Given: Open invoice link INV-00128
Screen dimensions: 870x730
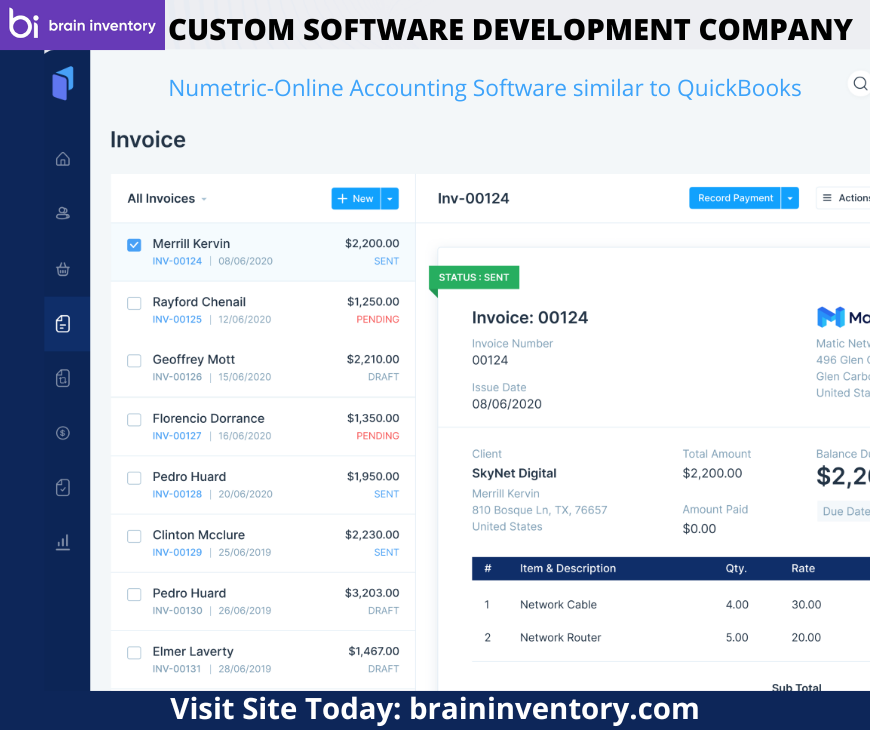Looking at the screenshot, I should [x=177, y=494].
